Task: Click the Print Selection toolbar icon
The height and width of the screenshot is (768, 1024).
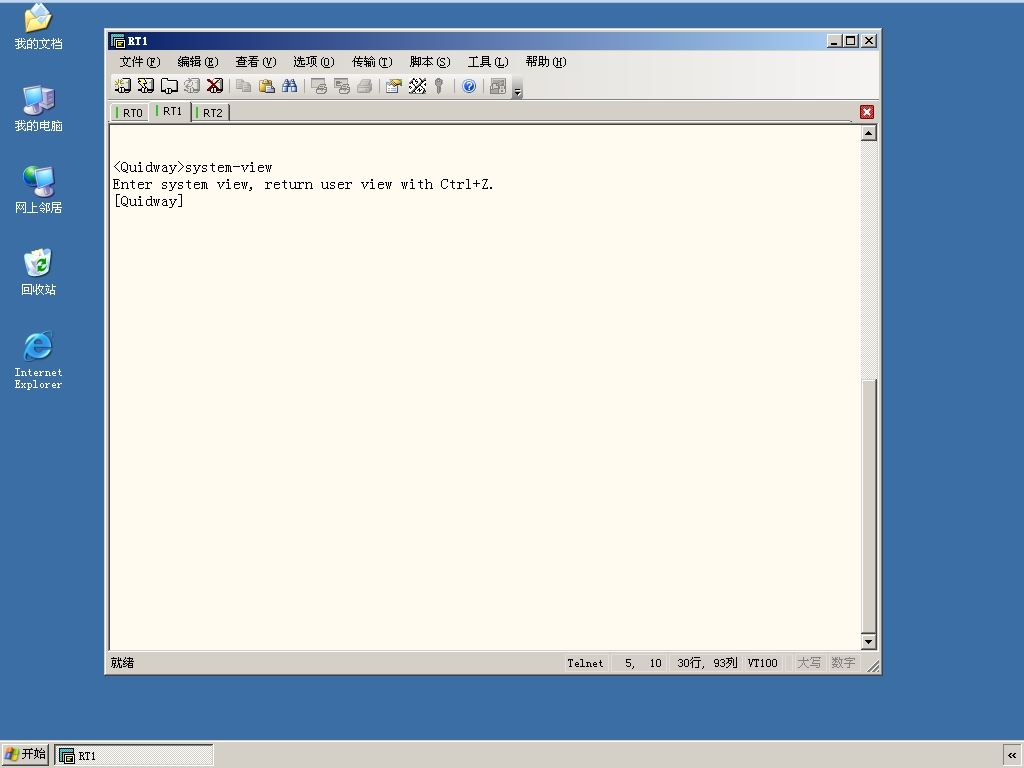Action: click(x=342, y=86)
